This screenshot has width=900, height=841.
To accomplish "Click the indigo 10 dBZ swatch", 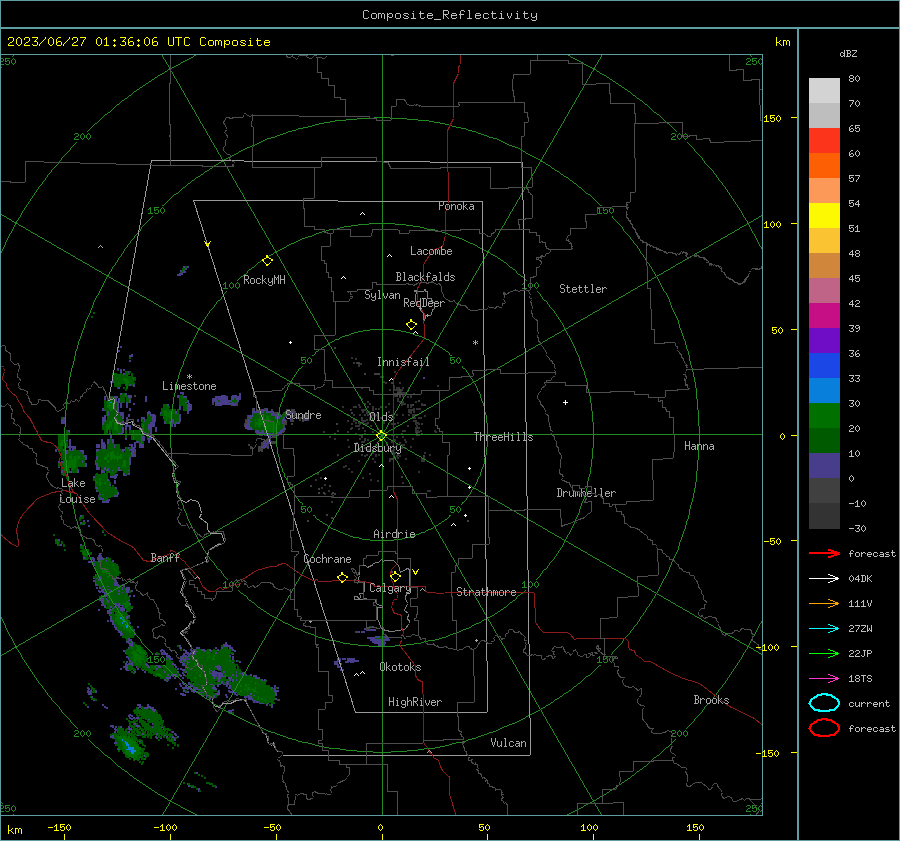I will [x=824, y=466].
